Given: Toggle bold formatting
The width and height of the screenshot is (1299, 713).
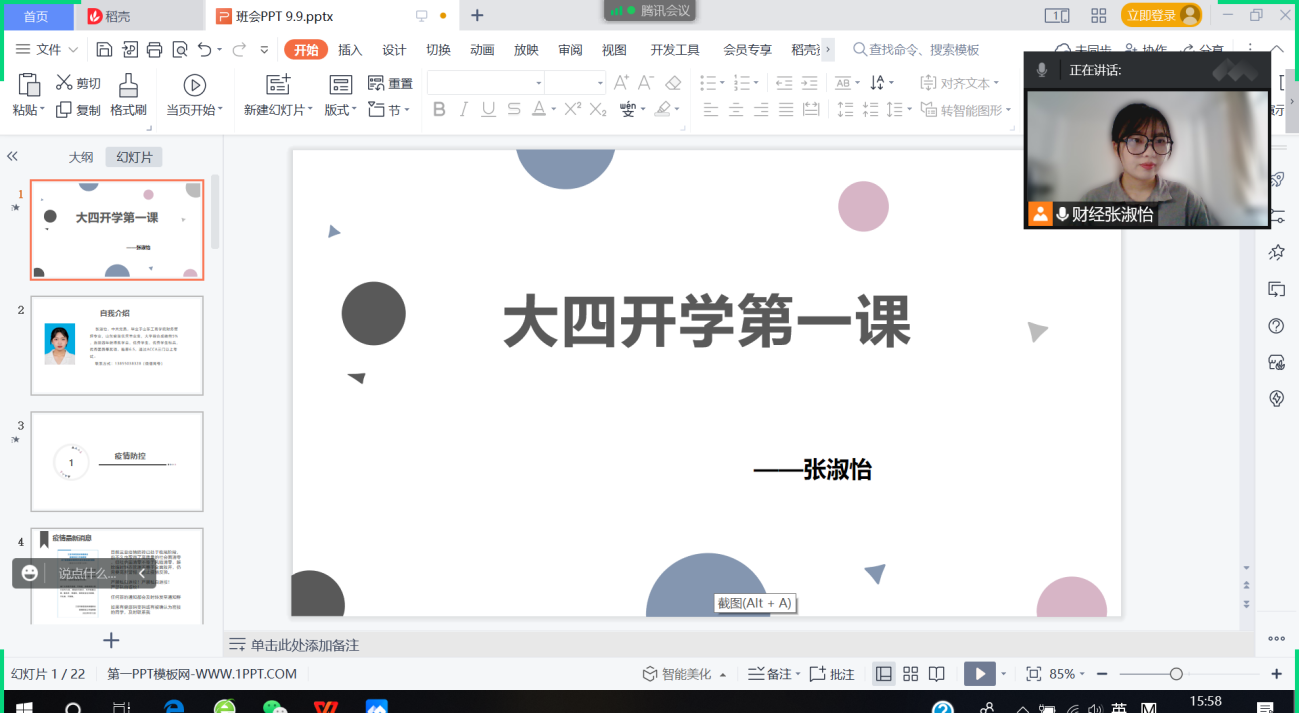Looking at the screenshot, I should 439,110.
